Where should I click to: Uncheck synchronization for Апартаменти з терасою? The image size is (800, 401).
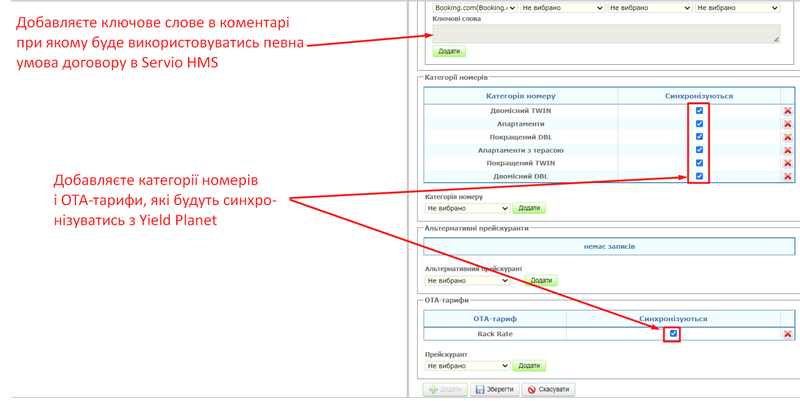699,150
